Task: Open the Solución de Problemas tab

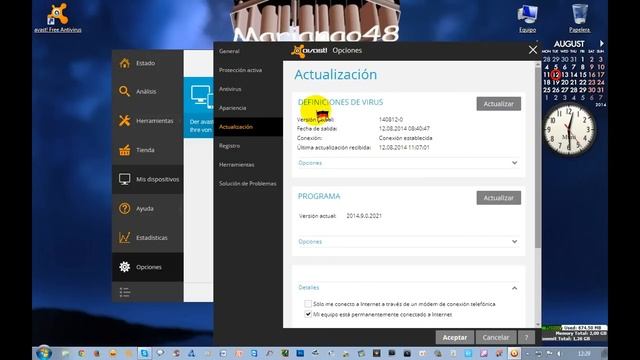Action: (x=247, y=184)
